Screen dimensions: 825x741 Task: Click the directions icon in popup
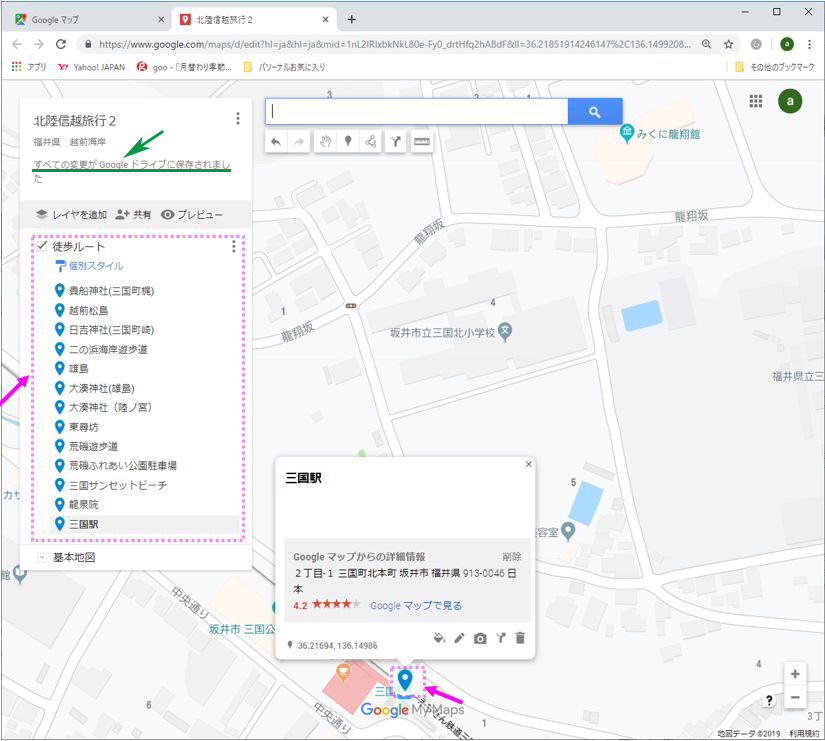500,638
